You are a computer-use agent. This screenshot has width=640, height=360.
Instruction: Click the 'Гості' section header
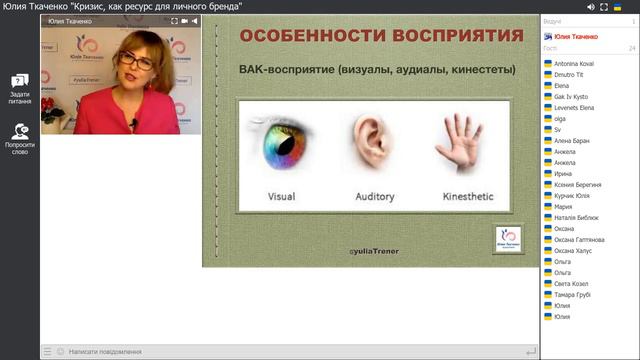[550, 48]
